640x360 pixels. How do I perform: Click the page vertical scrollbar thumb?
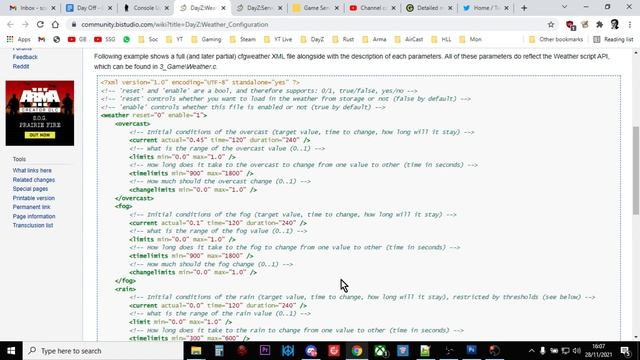636,170
